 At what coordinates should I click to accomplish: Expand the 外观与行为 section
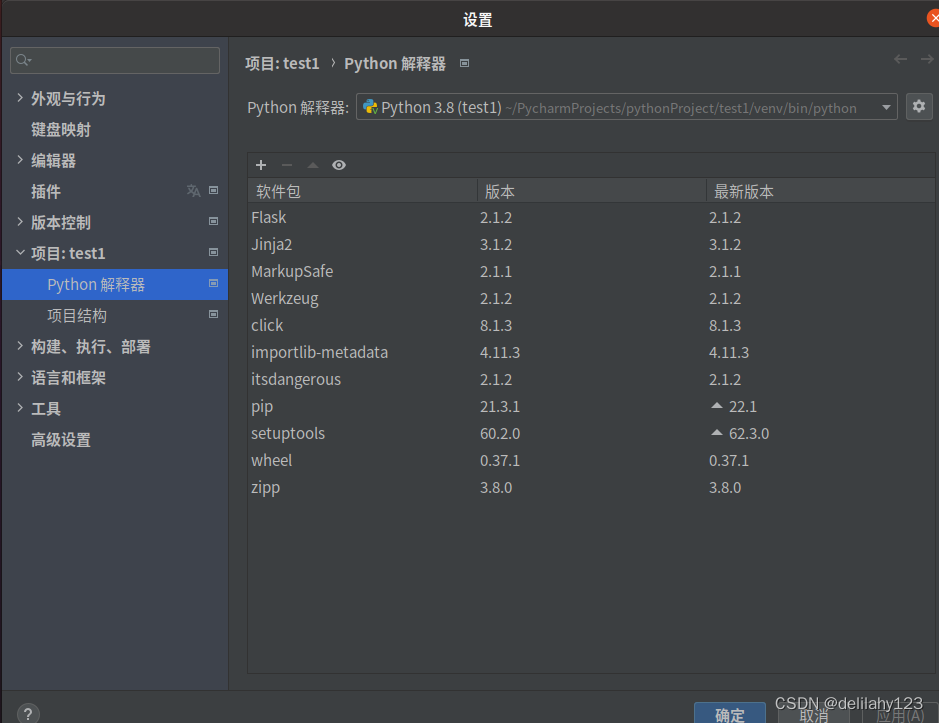[x=18, y=98]
